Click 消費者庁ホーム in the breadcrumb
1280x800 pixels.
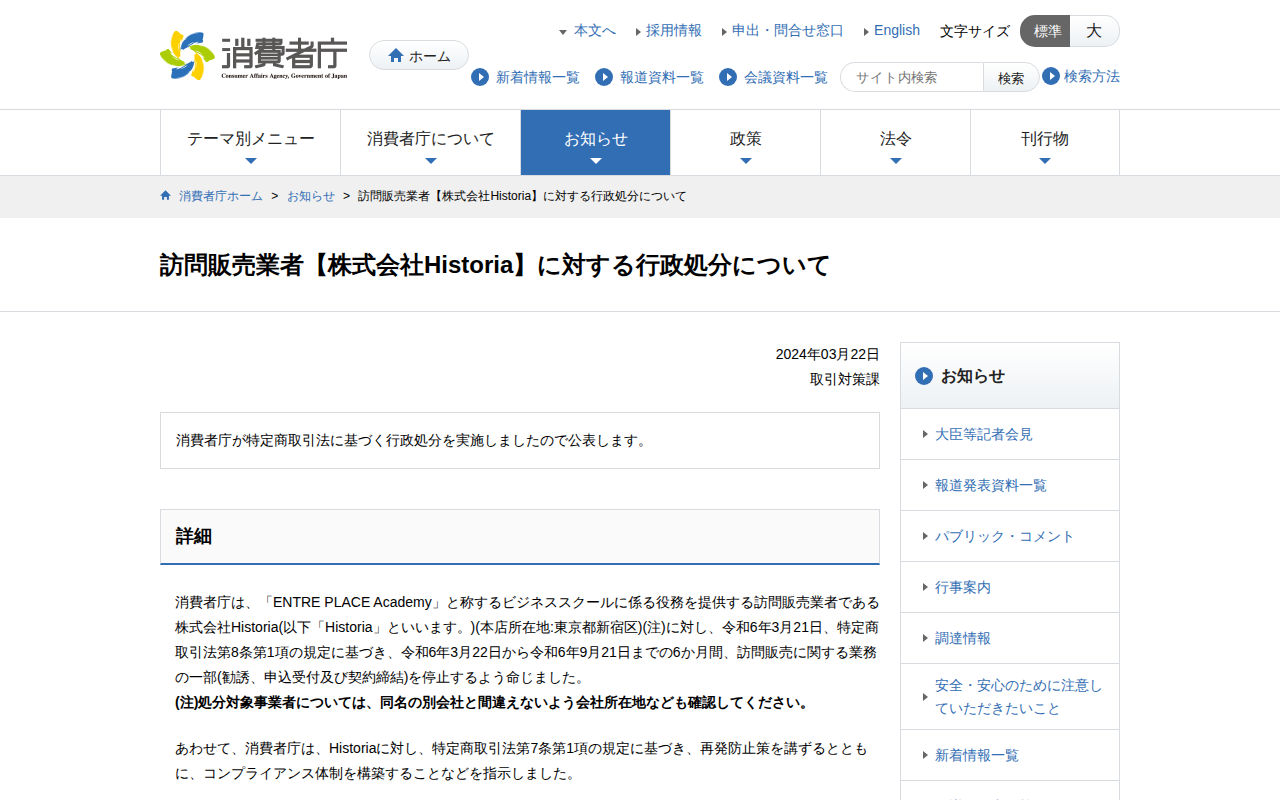tap(221, 196)
